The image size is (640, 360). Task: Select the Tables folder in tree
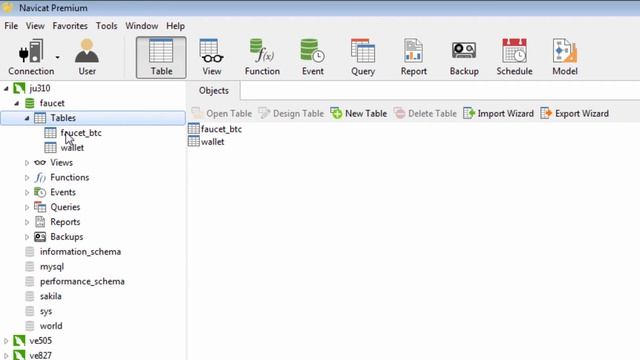click(93, 118)
